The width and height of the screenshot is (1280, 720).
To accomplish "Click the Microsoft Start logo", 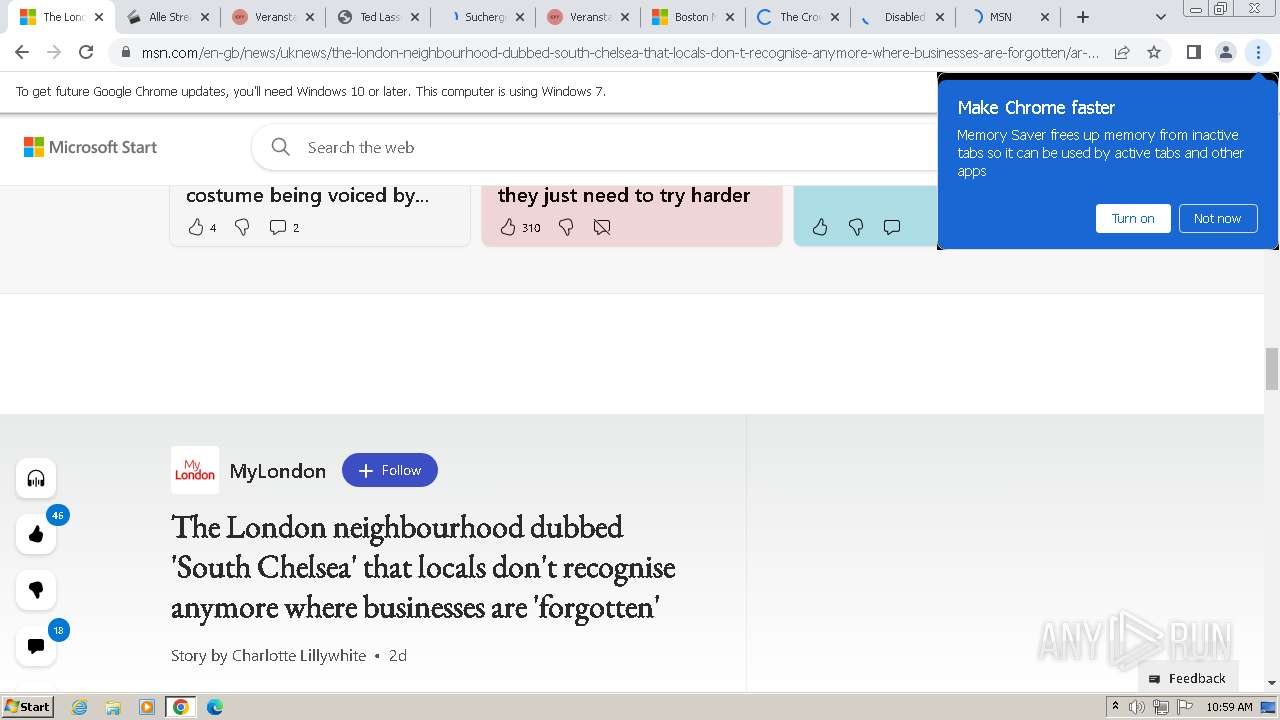I will click(90, 147).
